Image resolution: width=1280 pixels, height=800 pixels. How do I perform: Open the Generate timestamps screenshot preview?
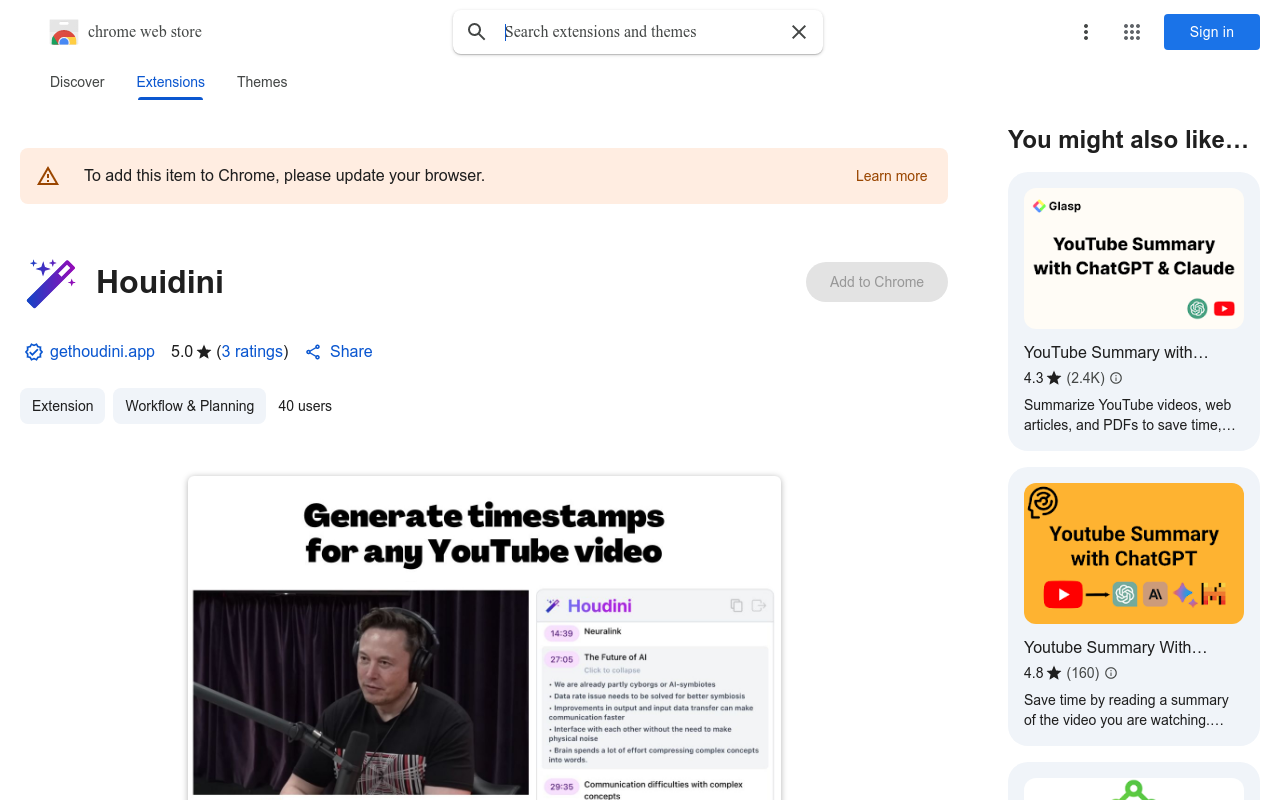click(484, 638)
